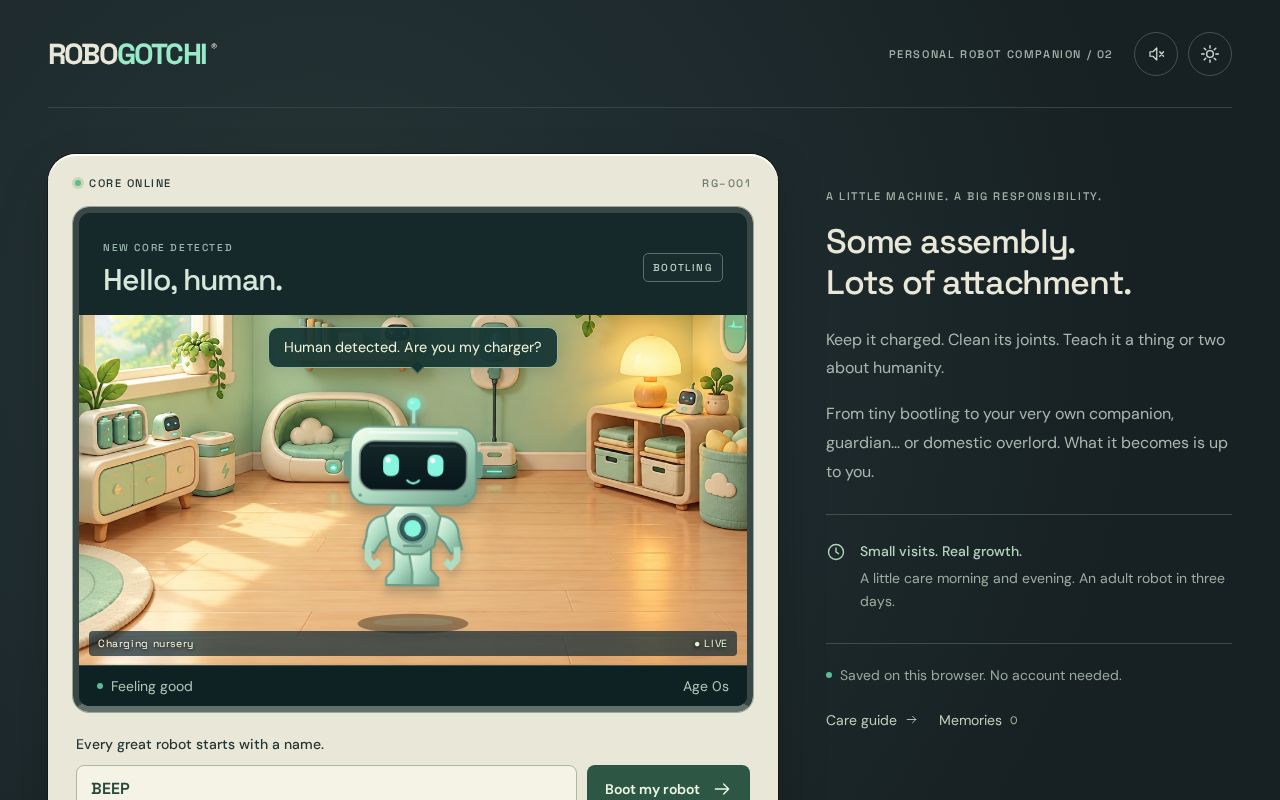Open the Memories link
The height and width of the screenshot is (800, 1280).
(x=978, y=720)
